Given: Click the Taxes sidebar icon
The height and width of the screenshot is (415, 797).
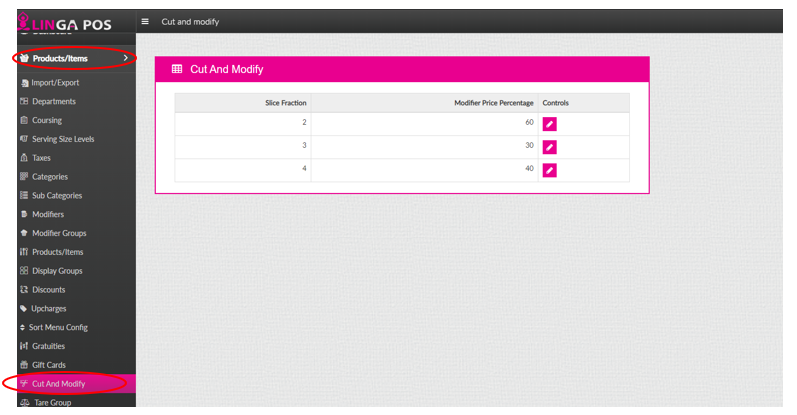Looking at the screenshot, I should tap(24, 158).
